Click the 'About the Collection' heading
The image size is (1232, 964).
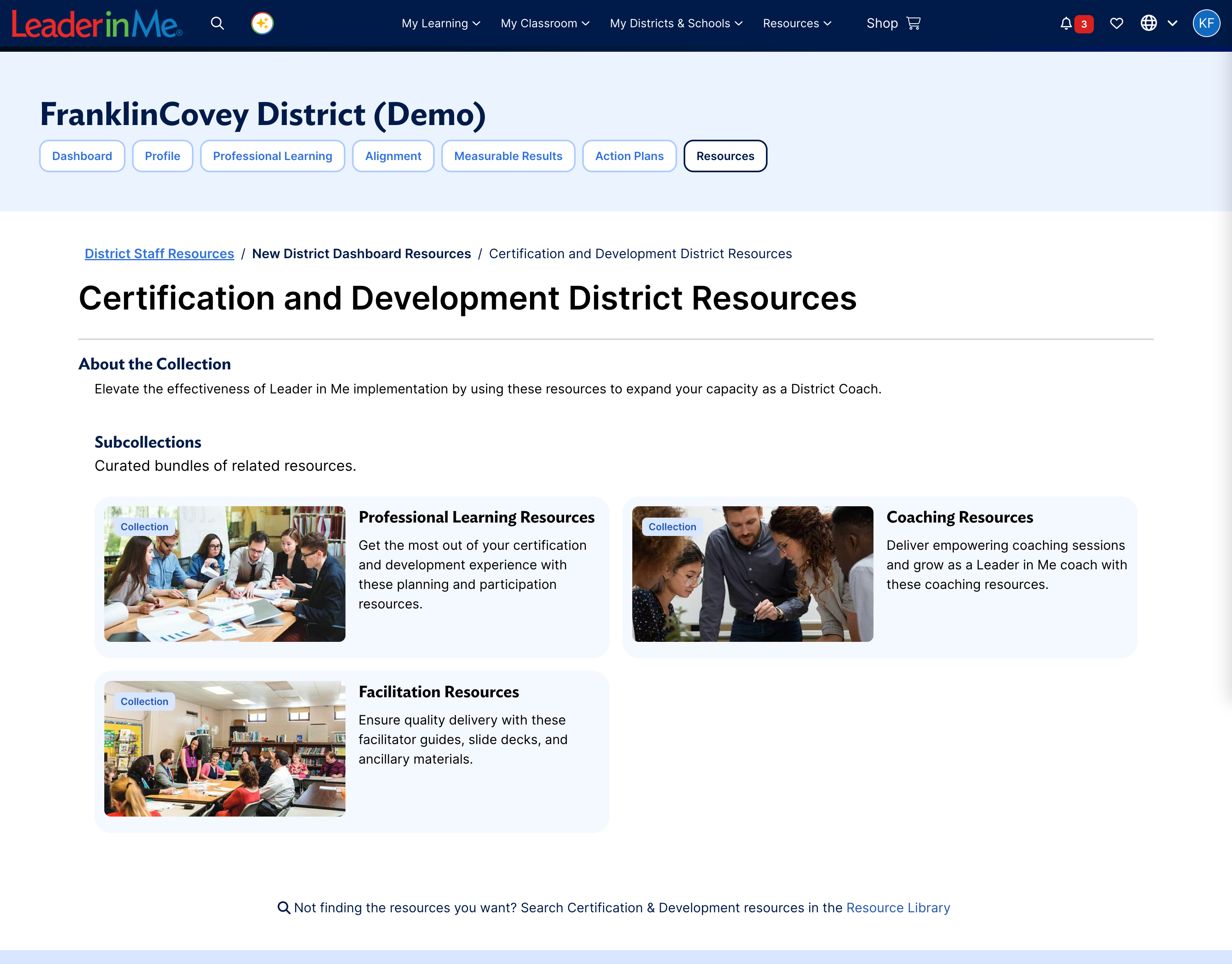click(x=155, y=364)
